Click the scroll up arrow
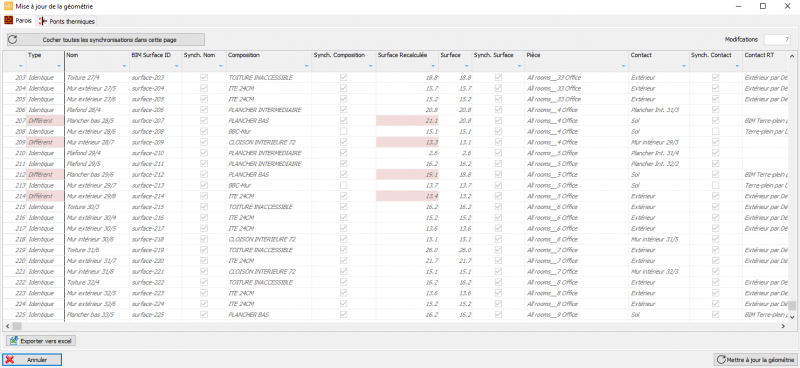This screenshot has height=368, width=800. pos(792,55)
